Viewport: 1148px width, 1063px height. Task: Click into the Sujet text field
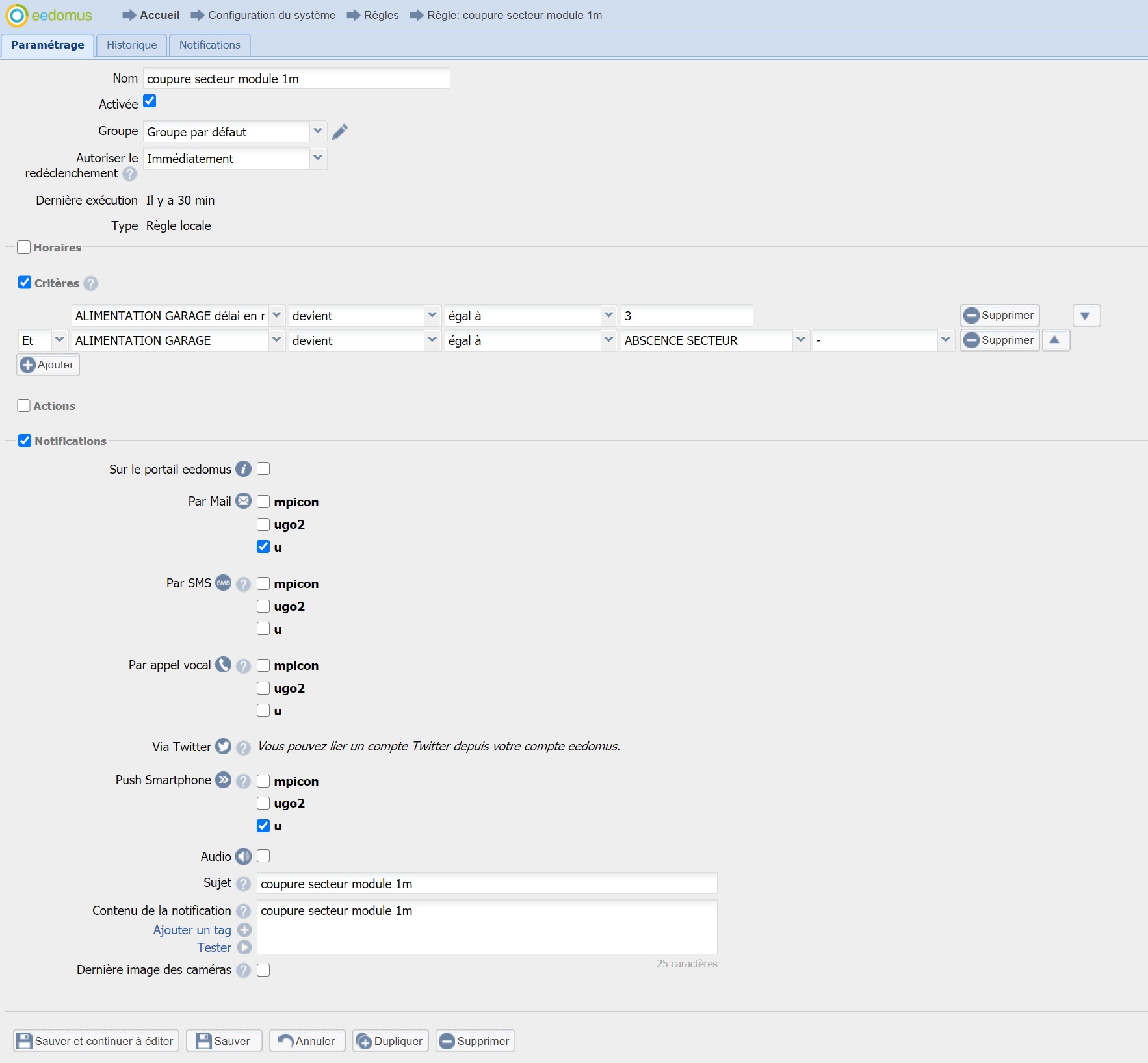[486, 884]
